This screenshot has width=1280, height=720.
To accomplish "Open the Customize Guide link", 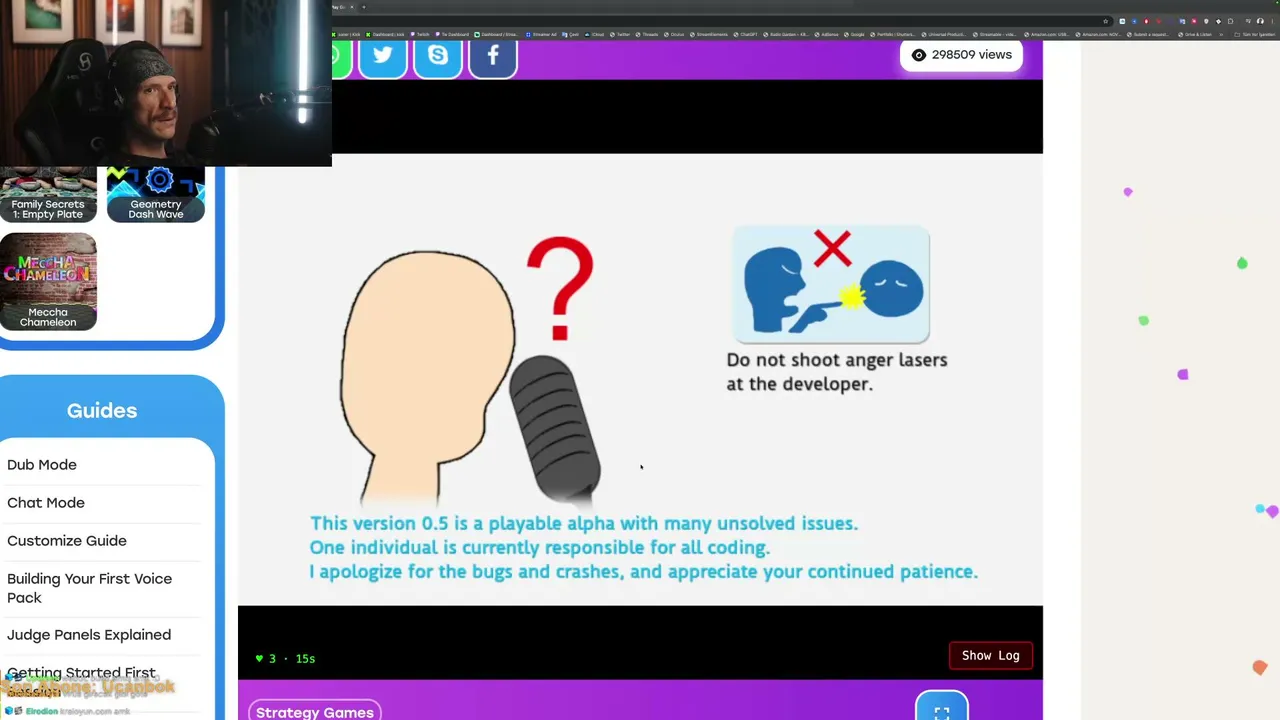I will pos(67,541).
